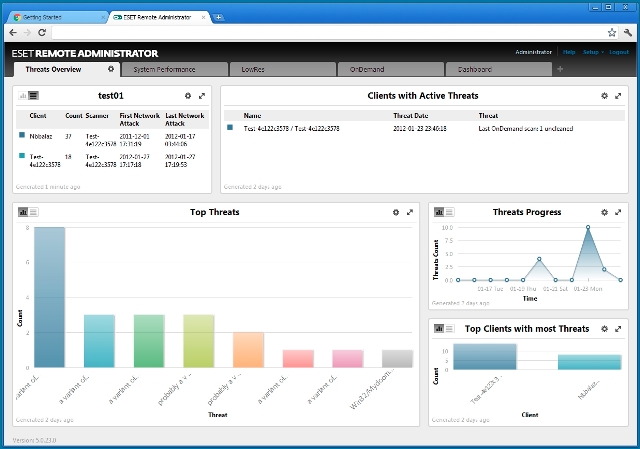Screen dimensions: 640x449
Task: Click 'Last OnDemand scan: 1 uncleaned' text
Action: 526,128
